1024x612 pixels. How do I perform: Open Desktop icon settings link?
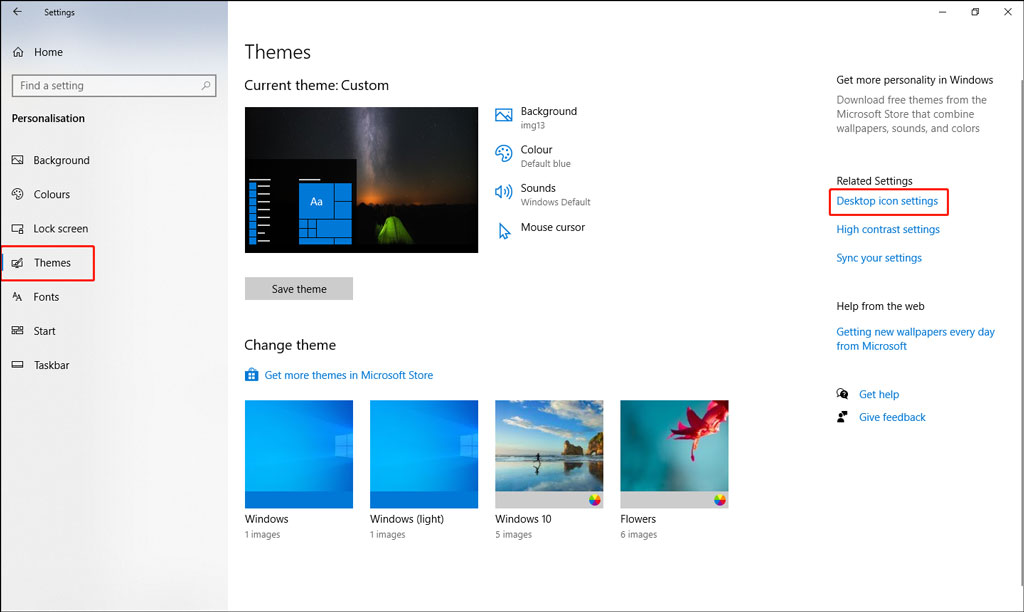[888, 201]
